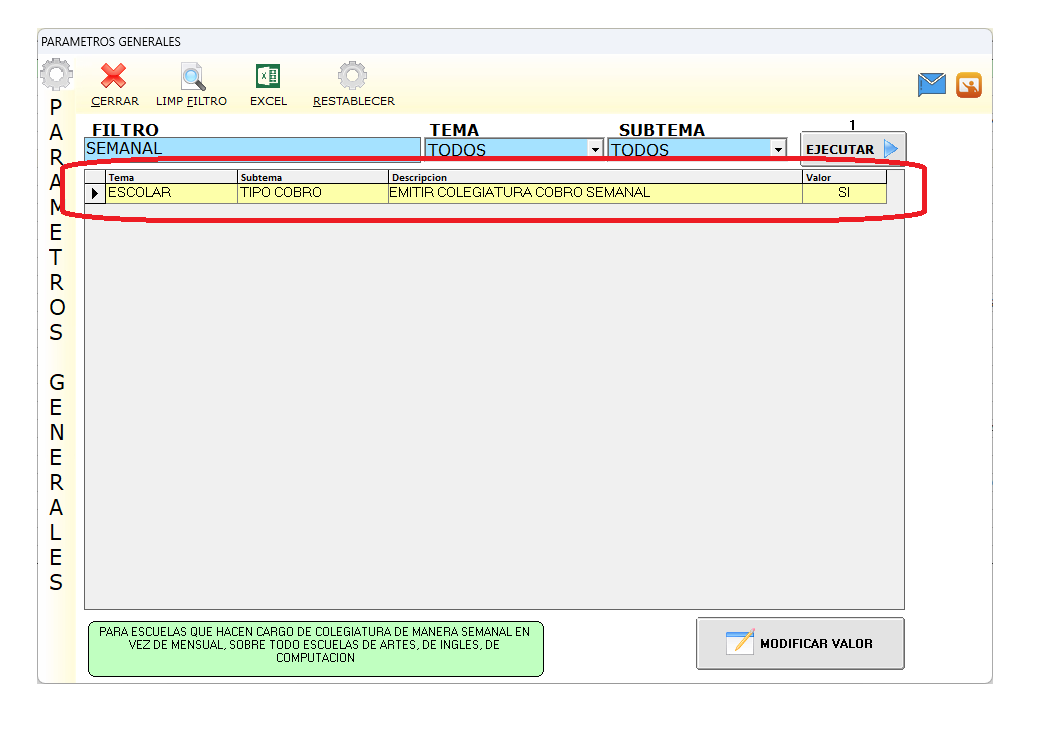The image size is (1063, 750).
Task: Click the orange presentation icon
Action: pos(969,85)
